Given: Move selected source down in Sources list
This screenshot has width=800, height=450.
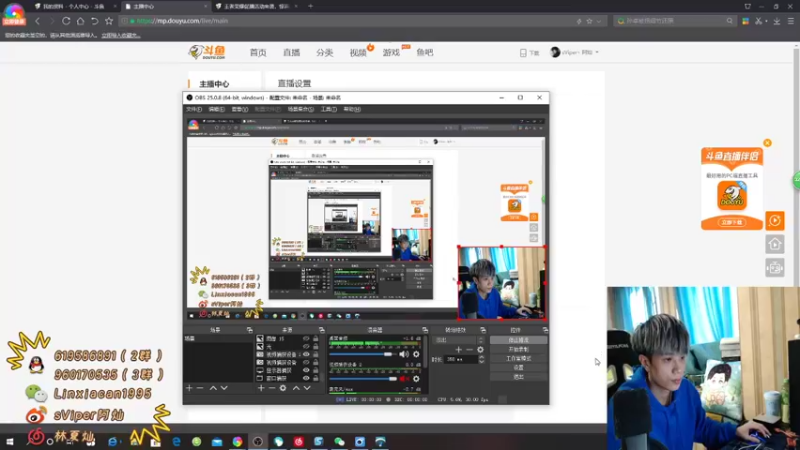Looking at the screenshot, I should pos(307,388).
